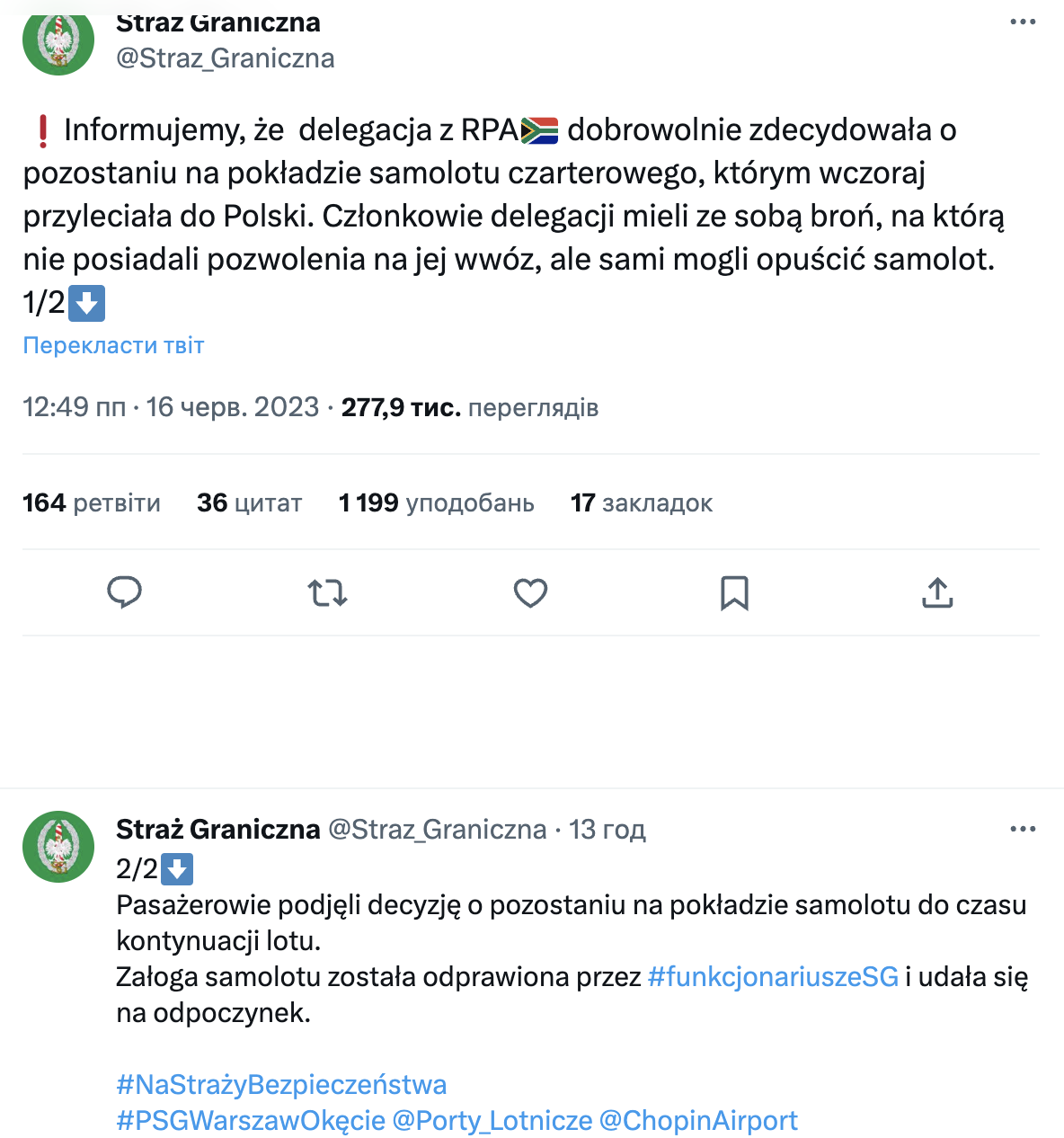Visit the @ChopinAirport profile mention
Screen dimensions: 1064x1138
(x=698, y=1121)
